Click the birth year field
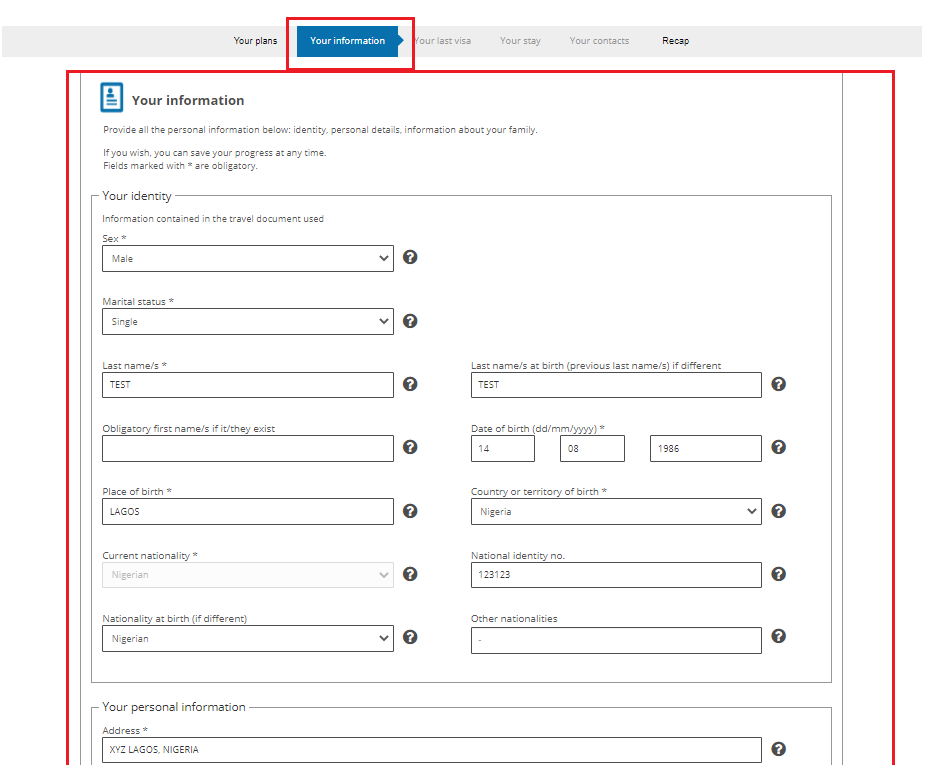This screenshot has width=951, height=765. [705, 449]
